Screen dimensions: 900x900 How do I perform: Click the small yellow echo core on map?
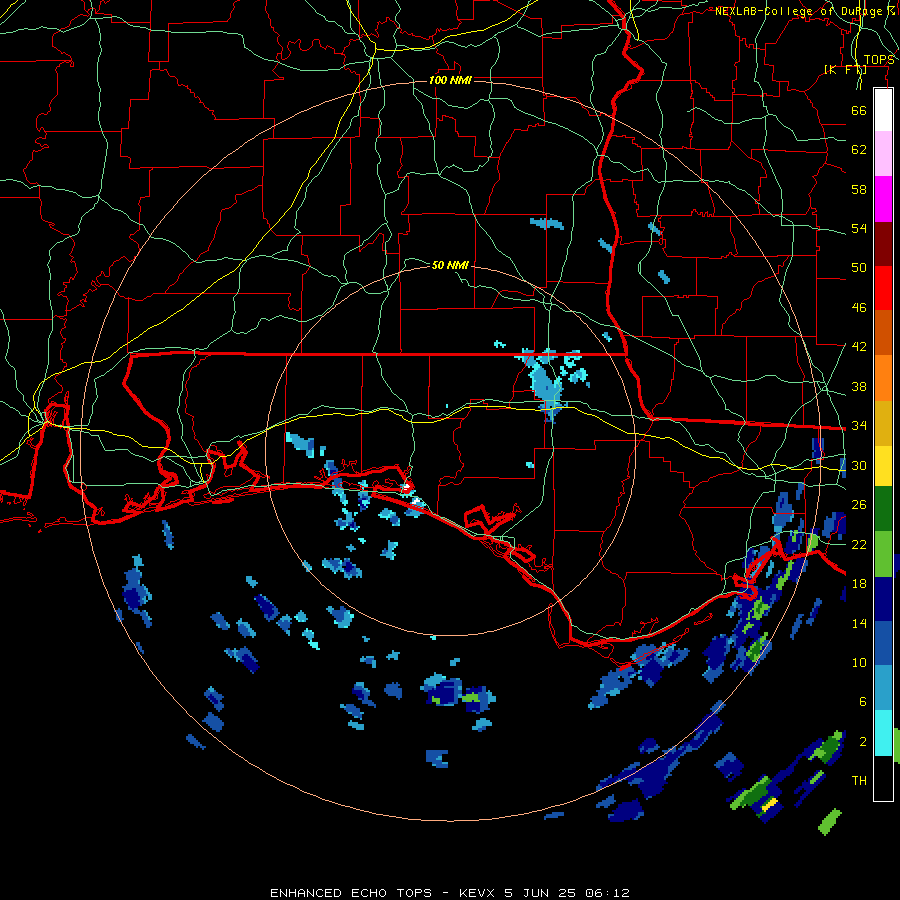pos(769,804)
